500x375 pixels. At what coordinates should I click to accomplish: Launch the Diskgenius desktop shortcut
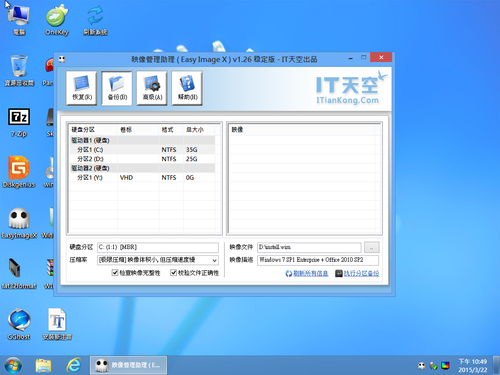point(19,172)
